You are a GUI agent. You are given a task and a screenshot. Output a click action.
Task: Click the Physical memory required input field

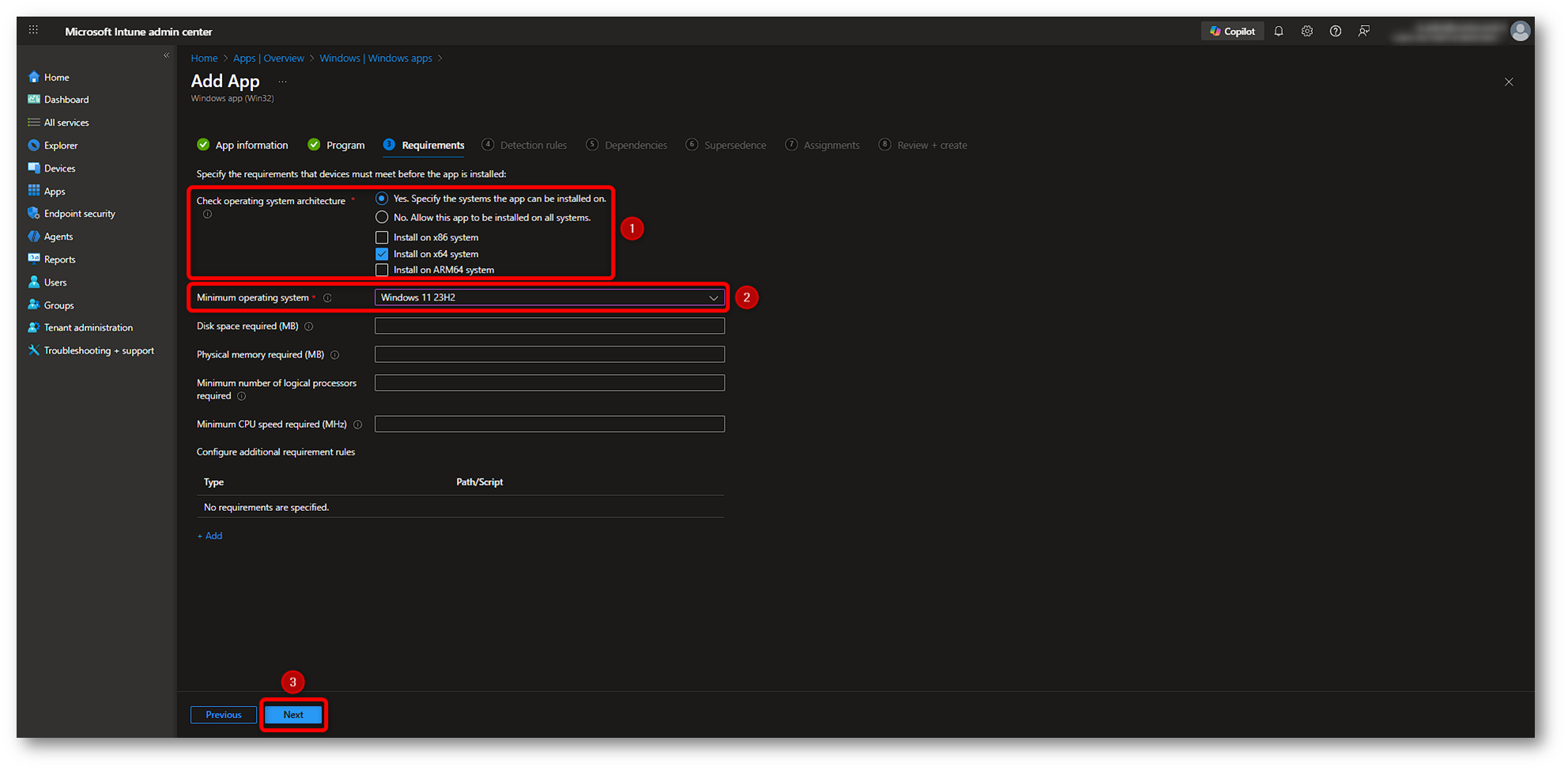[549, 354]
